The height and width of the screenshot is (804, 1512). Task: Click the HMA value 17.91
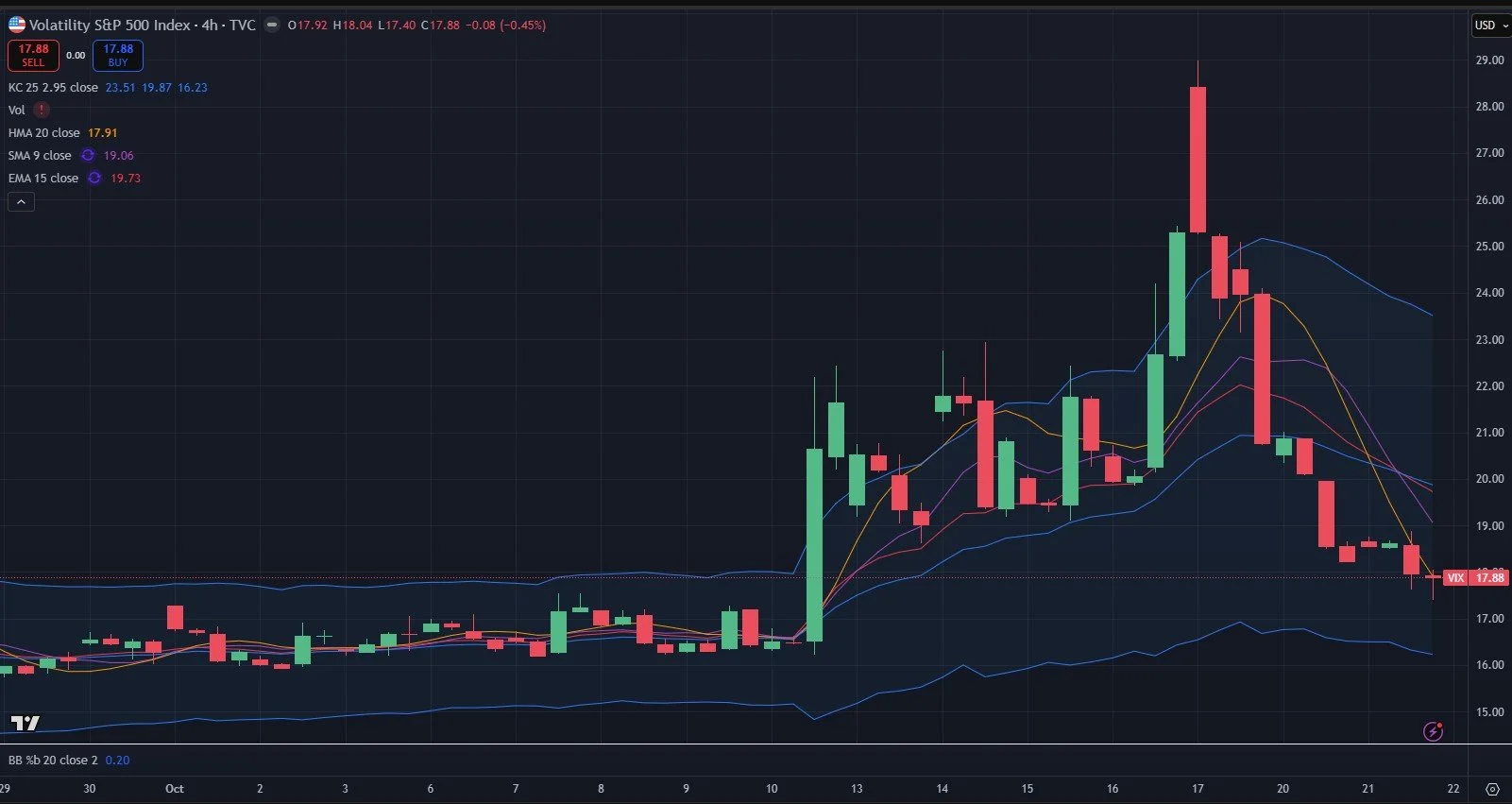click(103, 132)
